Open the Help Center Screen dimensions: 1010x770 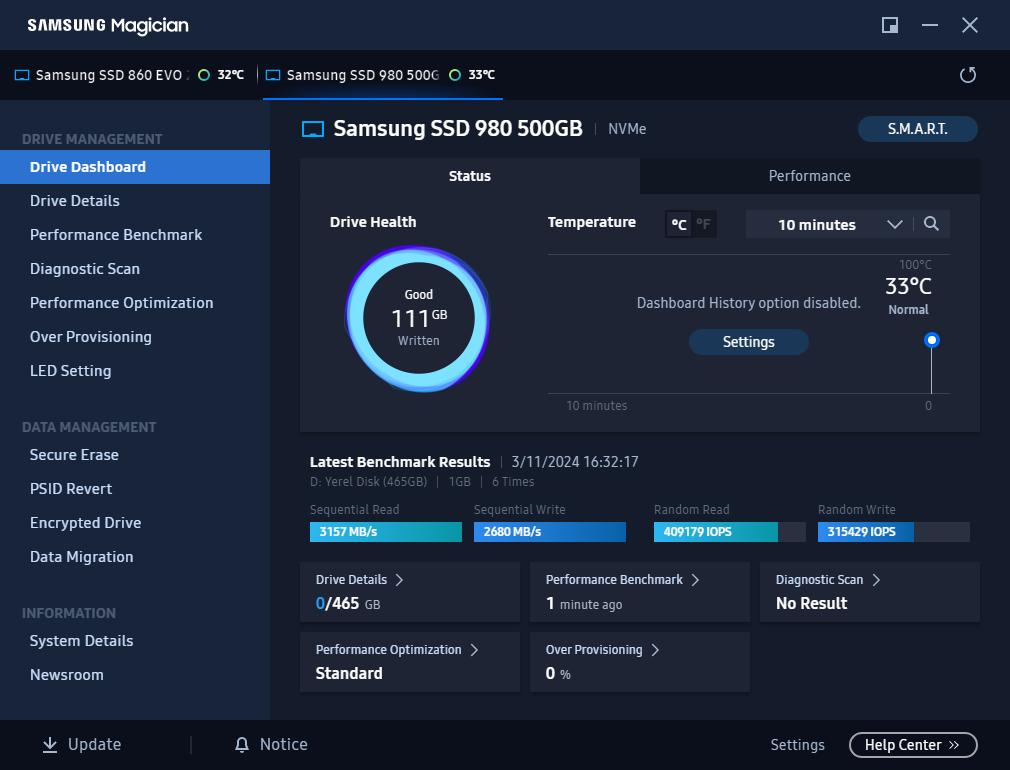click(913, 745)
